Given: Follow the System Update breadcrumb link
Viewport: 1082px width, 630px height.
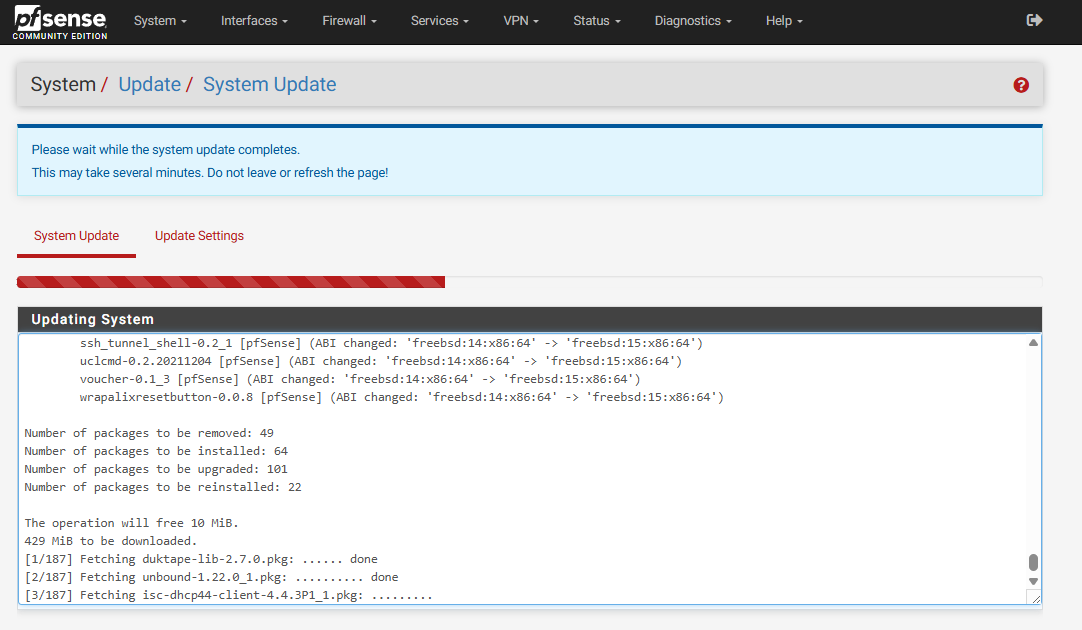Looking at the screenshot, I should (270, 84).
